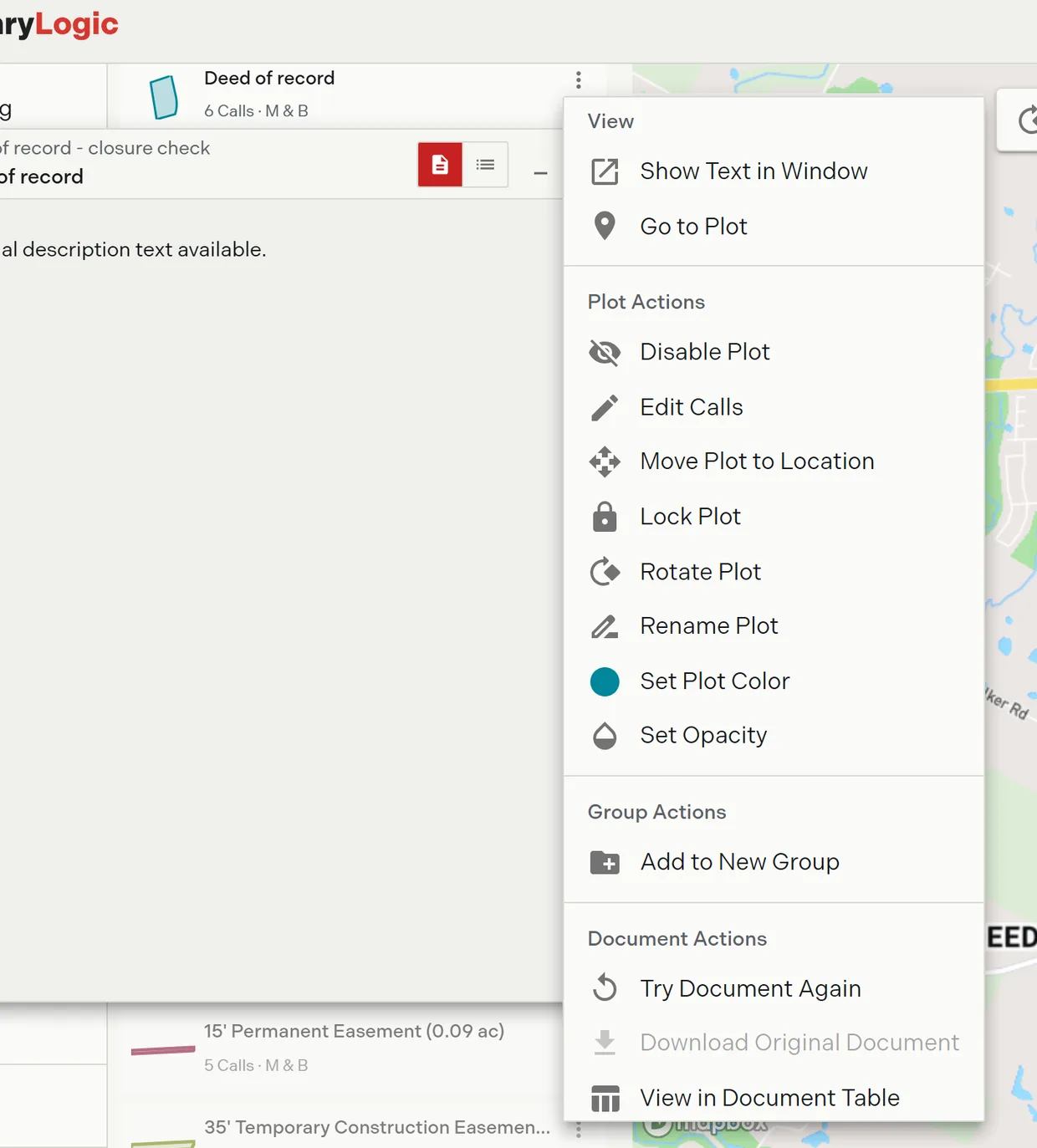Screen dimensions: 1037x1148
Task: Click the Add to New Group folder icon
Action: pos(605,862)
